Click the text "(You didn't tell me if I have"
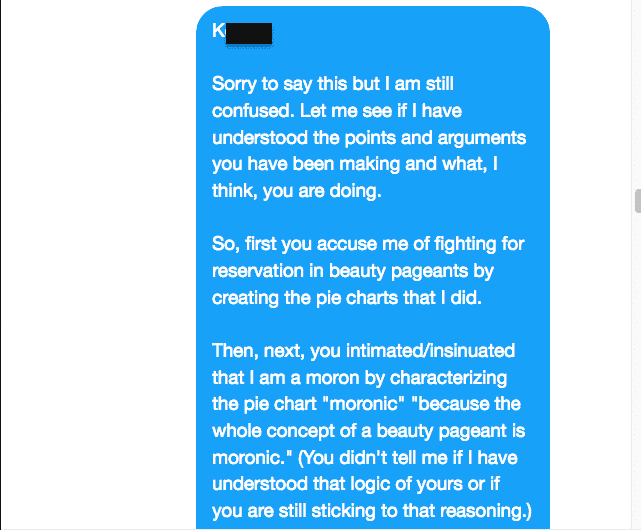 pos(408,458)
